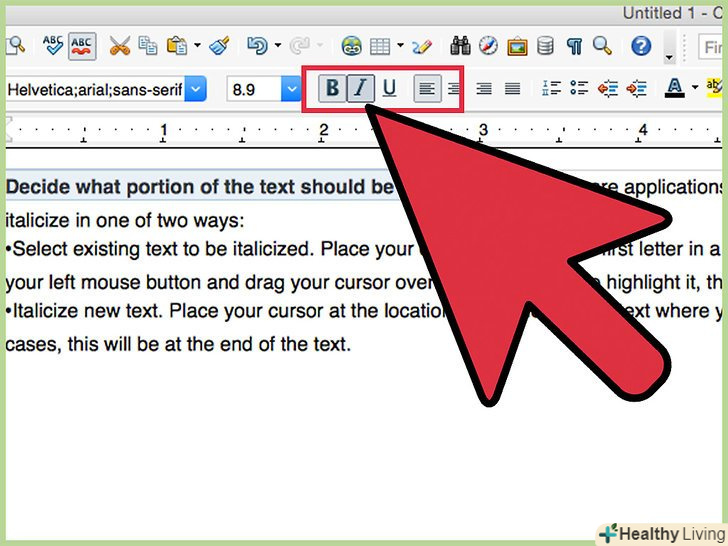Undo the last action

[257, 46]
